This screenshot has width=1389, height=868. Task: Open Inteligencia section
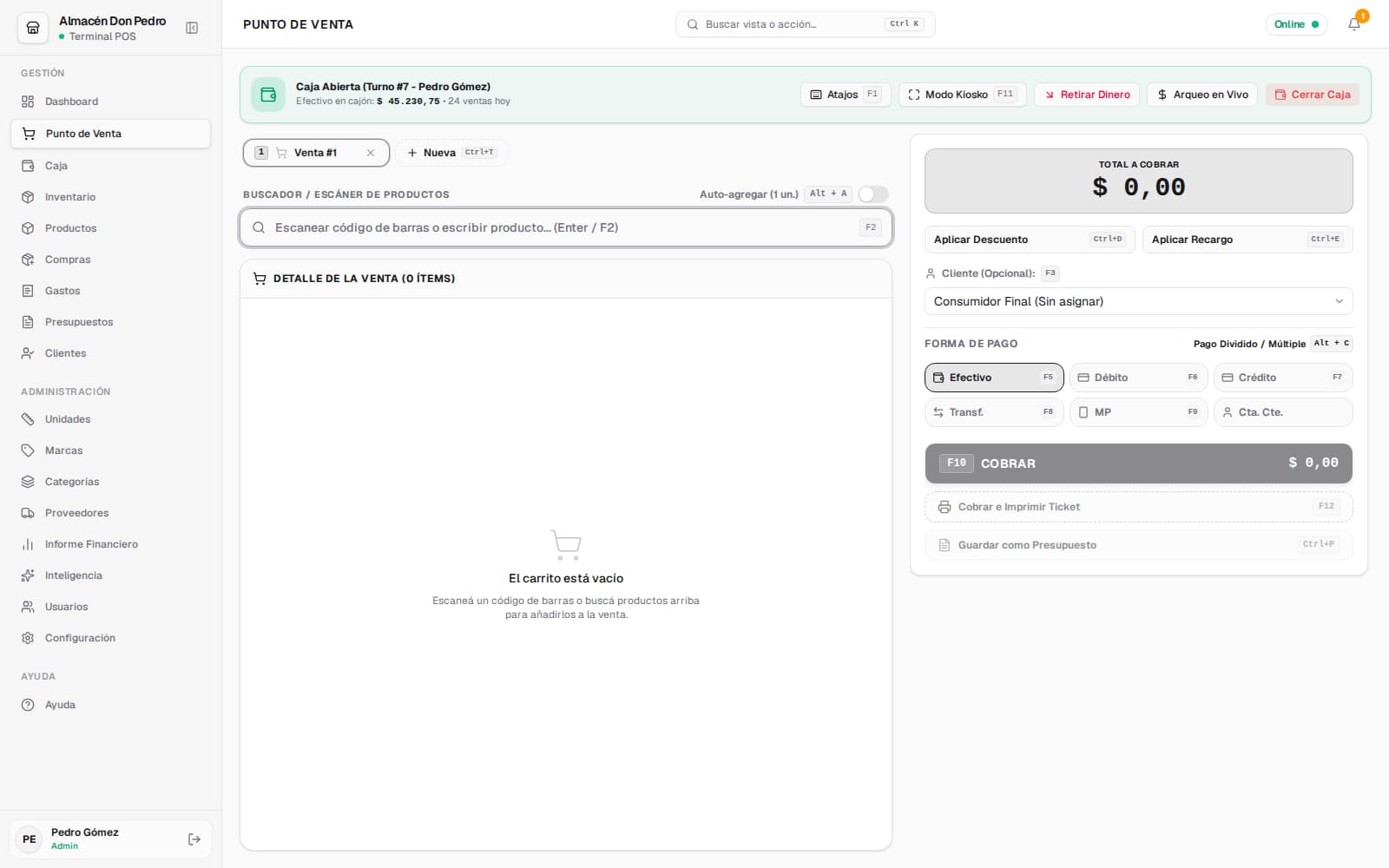[x=110, y=575]
